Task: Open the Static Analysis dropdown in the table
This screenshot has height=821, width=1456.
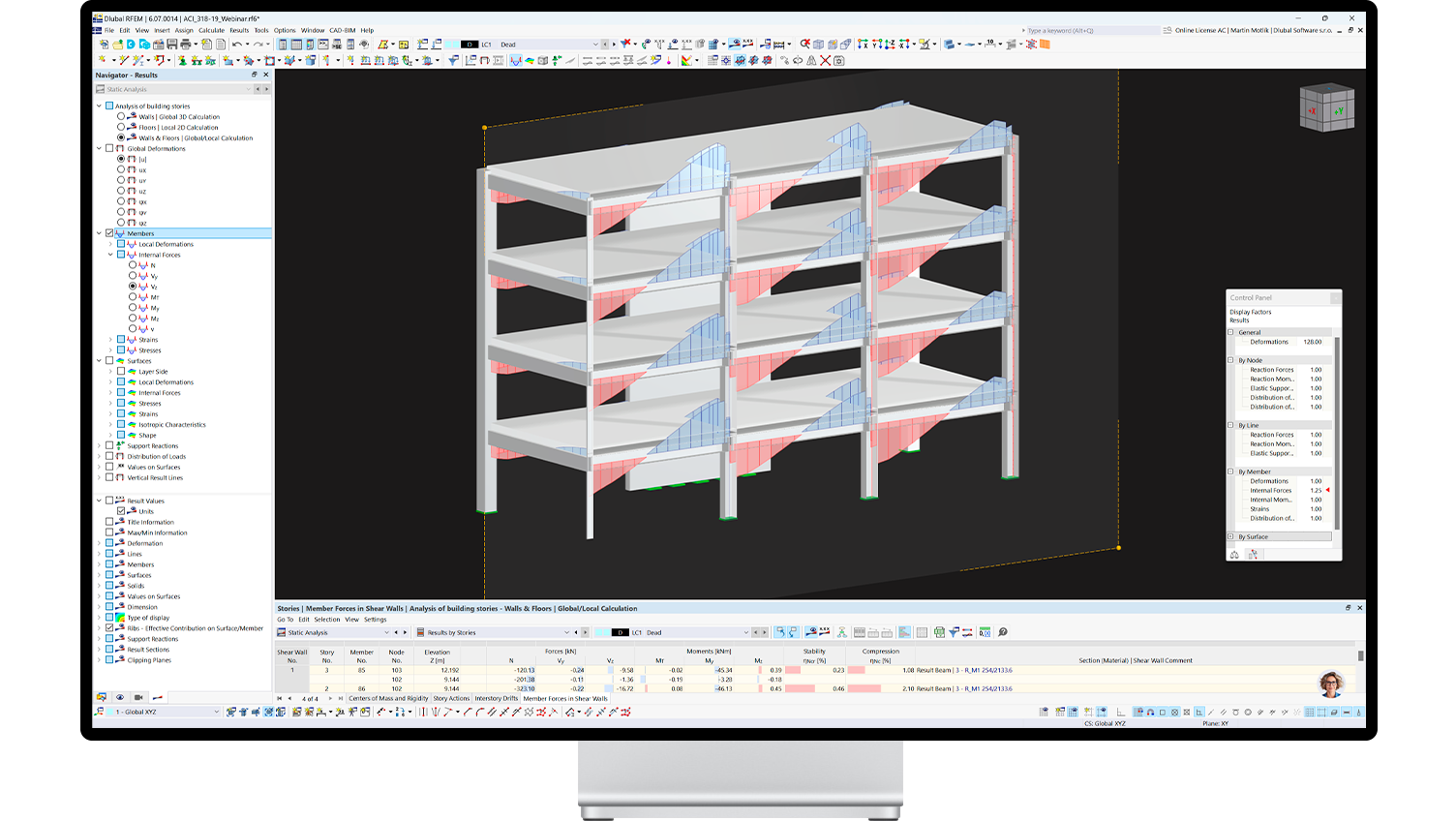Action: [x=387, y=632]
